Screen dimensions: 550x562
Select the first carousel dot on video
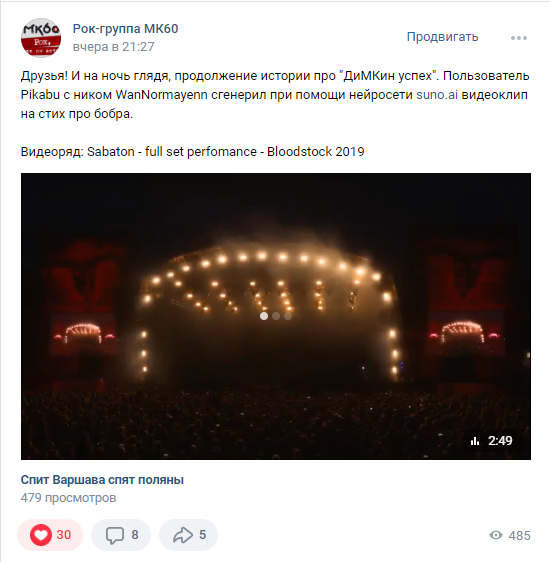click(264, 316)
